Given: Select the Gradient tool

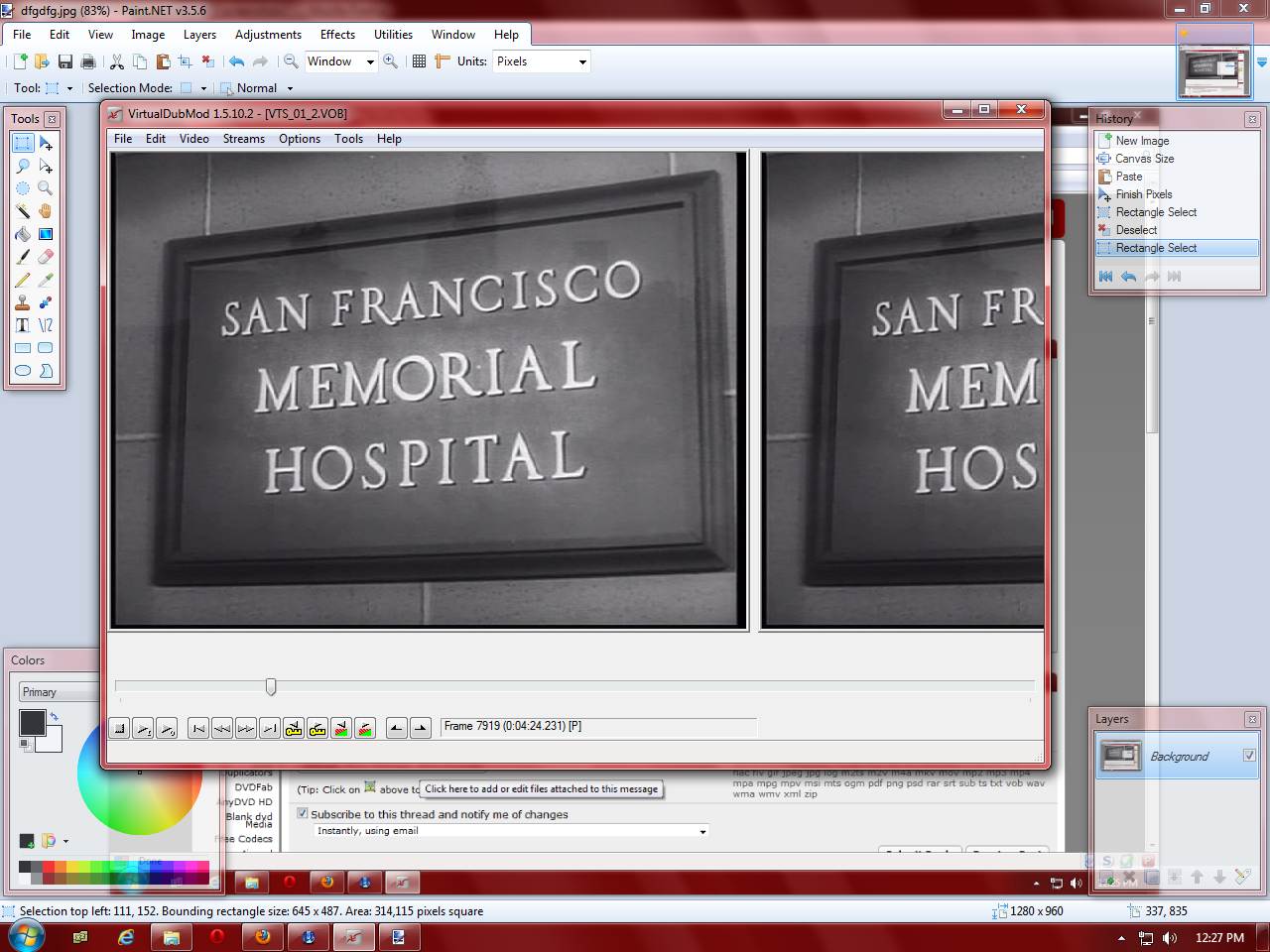Looking at the screenshot, I should tap(46, 234).
